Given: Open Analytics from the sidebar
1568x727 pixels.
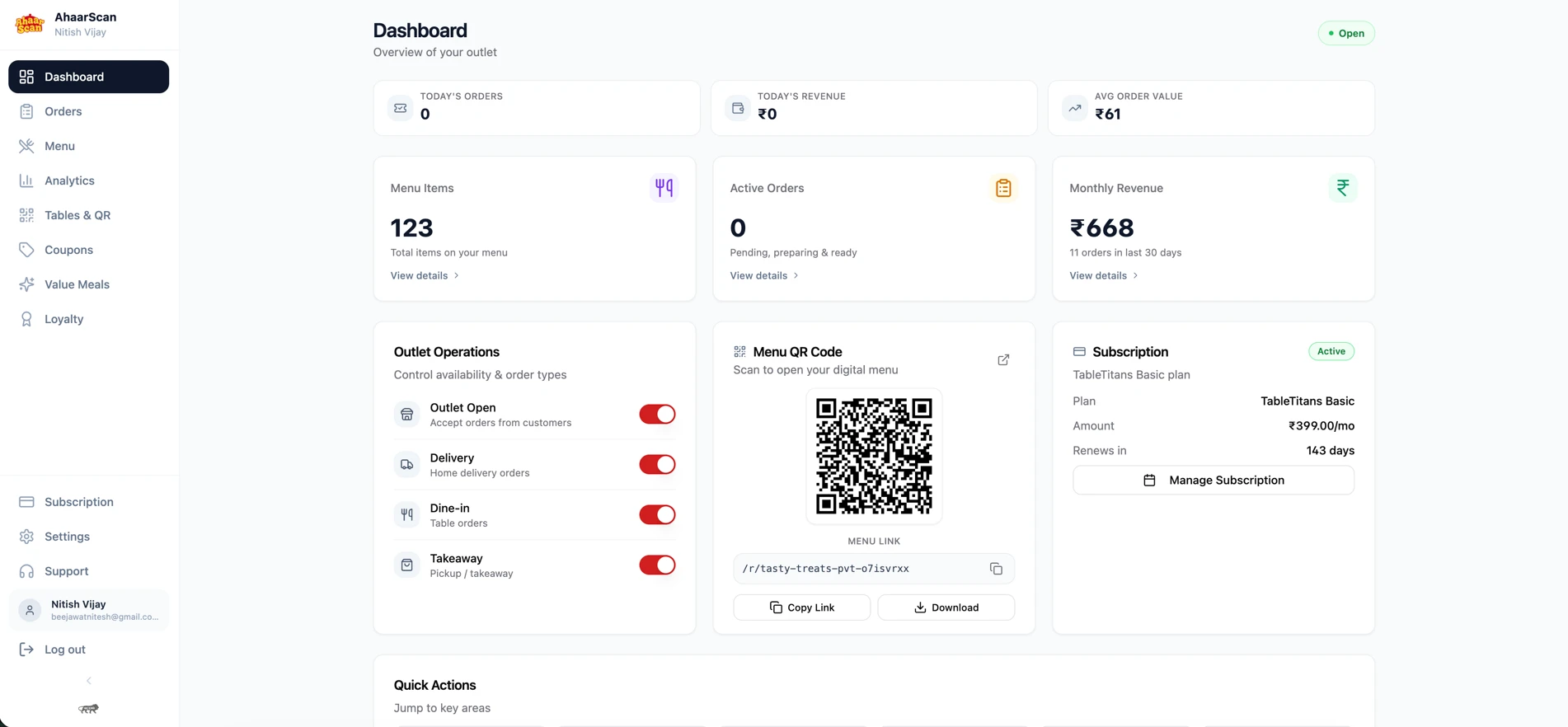Looking at the screenshot, I should coord(89,181).
